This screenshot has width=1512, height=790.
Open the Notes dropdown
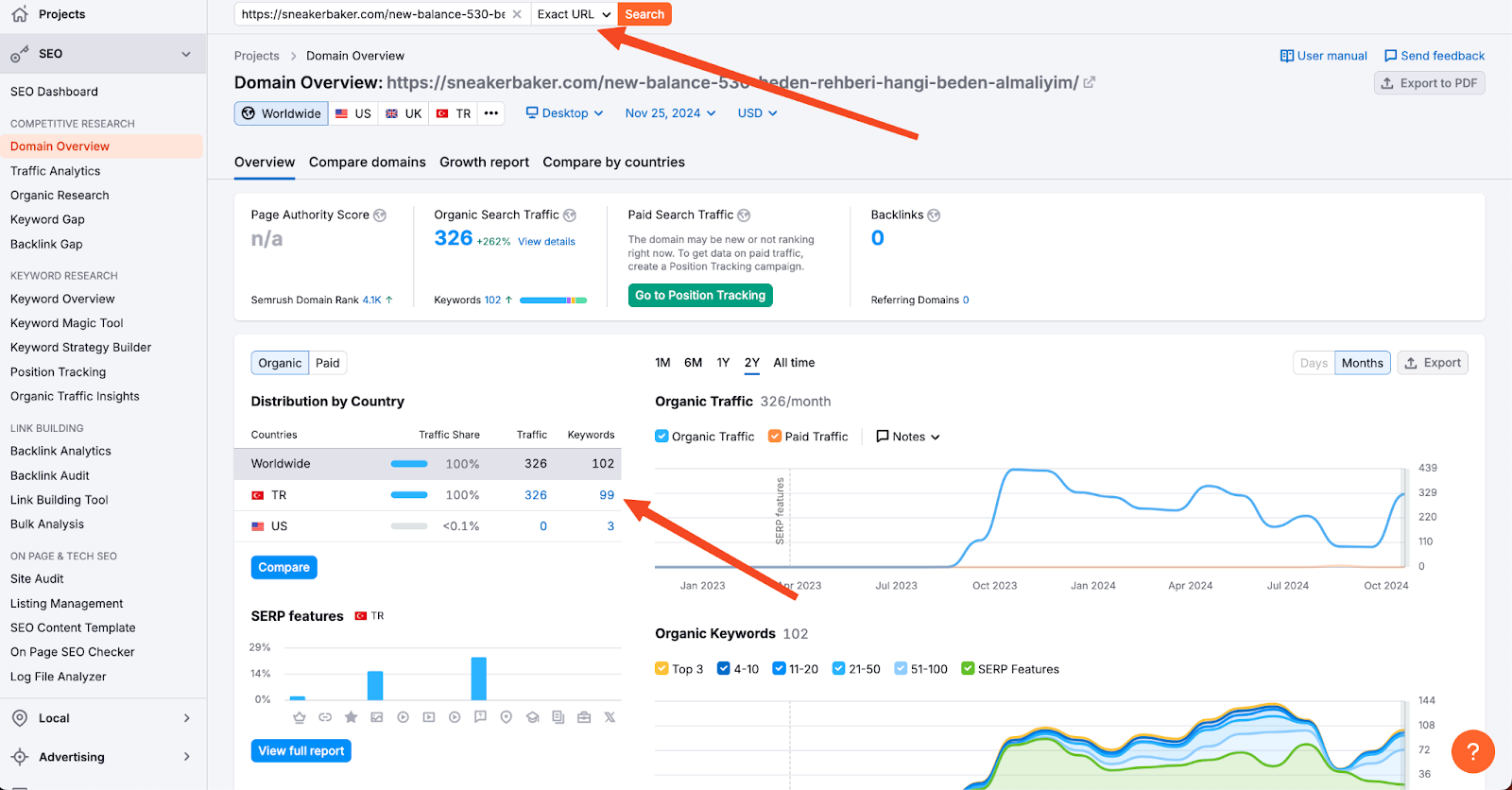coord(908,437)
